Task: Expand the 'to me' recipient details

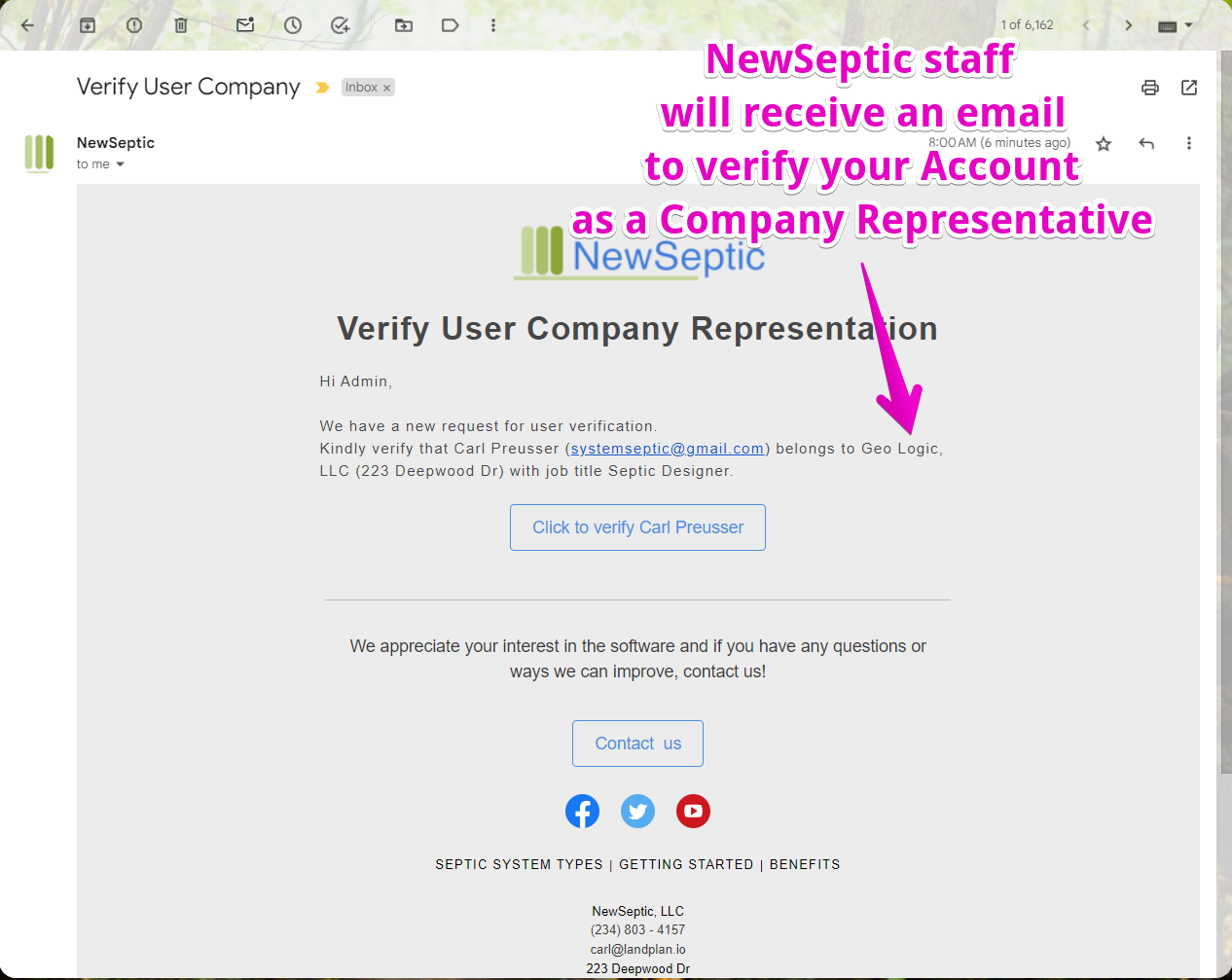Action: coord(121,164)
